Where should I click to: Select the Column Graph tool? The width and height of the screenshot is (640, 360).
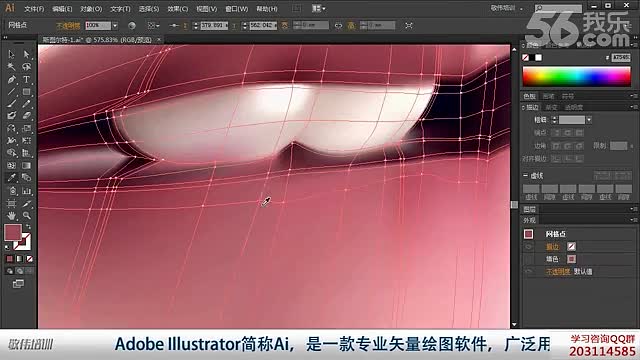27,191
